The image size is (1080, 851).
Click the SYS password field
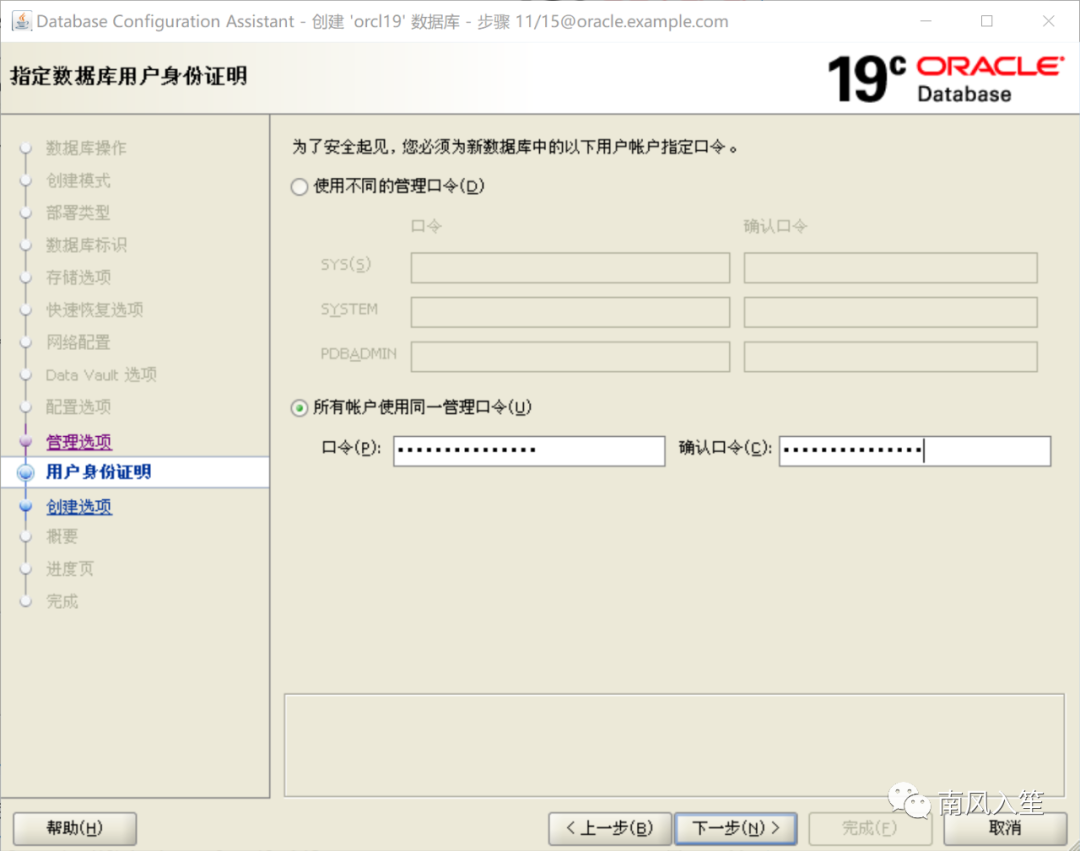coord(570,268)
